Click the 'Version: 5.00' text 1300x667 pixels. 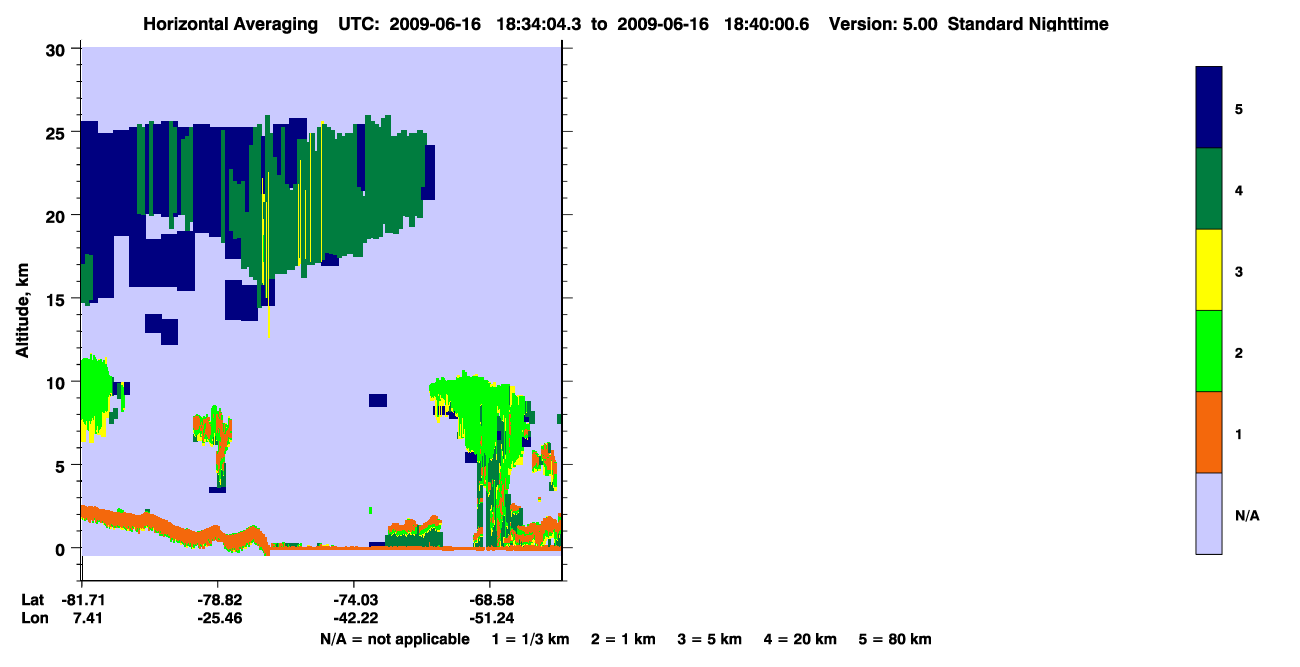883,24
